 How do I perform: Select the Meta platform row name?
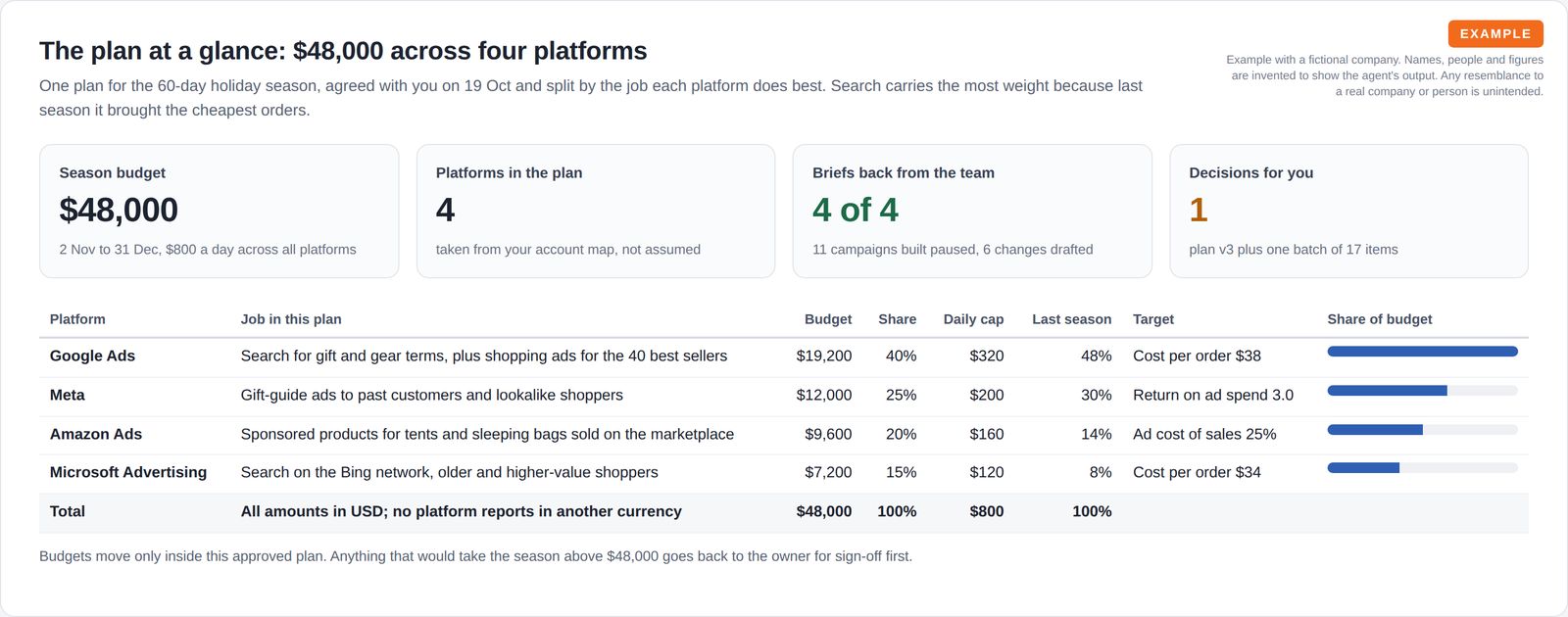point(67,395)
